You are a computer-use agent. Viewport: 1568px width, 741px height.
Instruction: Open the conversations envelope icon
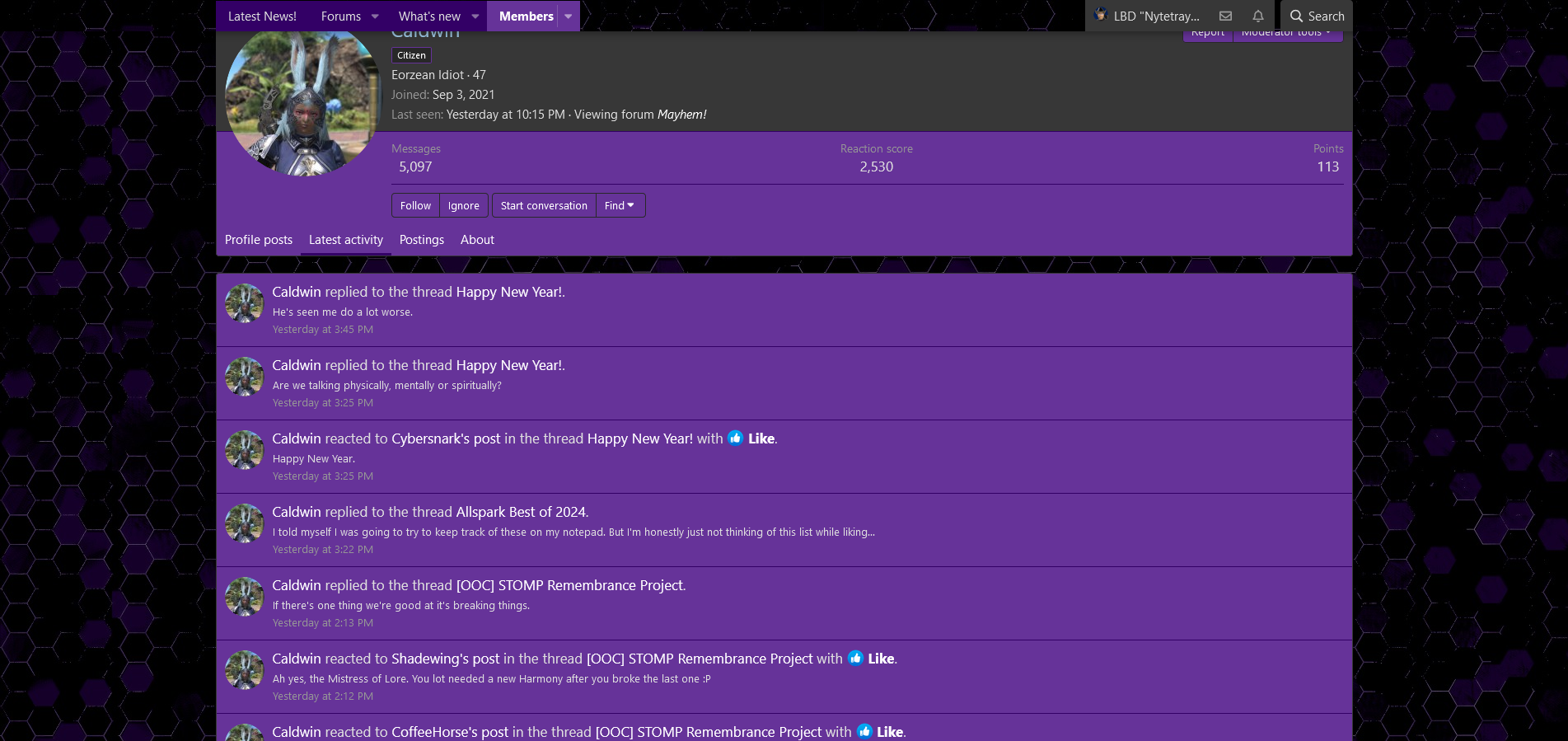coord(1225,16)
